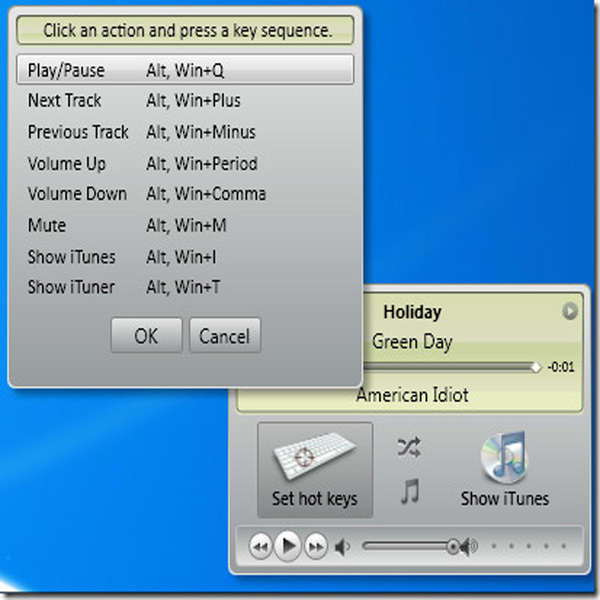Viewport: 600px width, 600px height.
Task: Click the track progress slider diamond
Action: [536, 367]
